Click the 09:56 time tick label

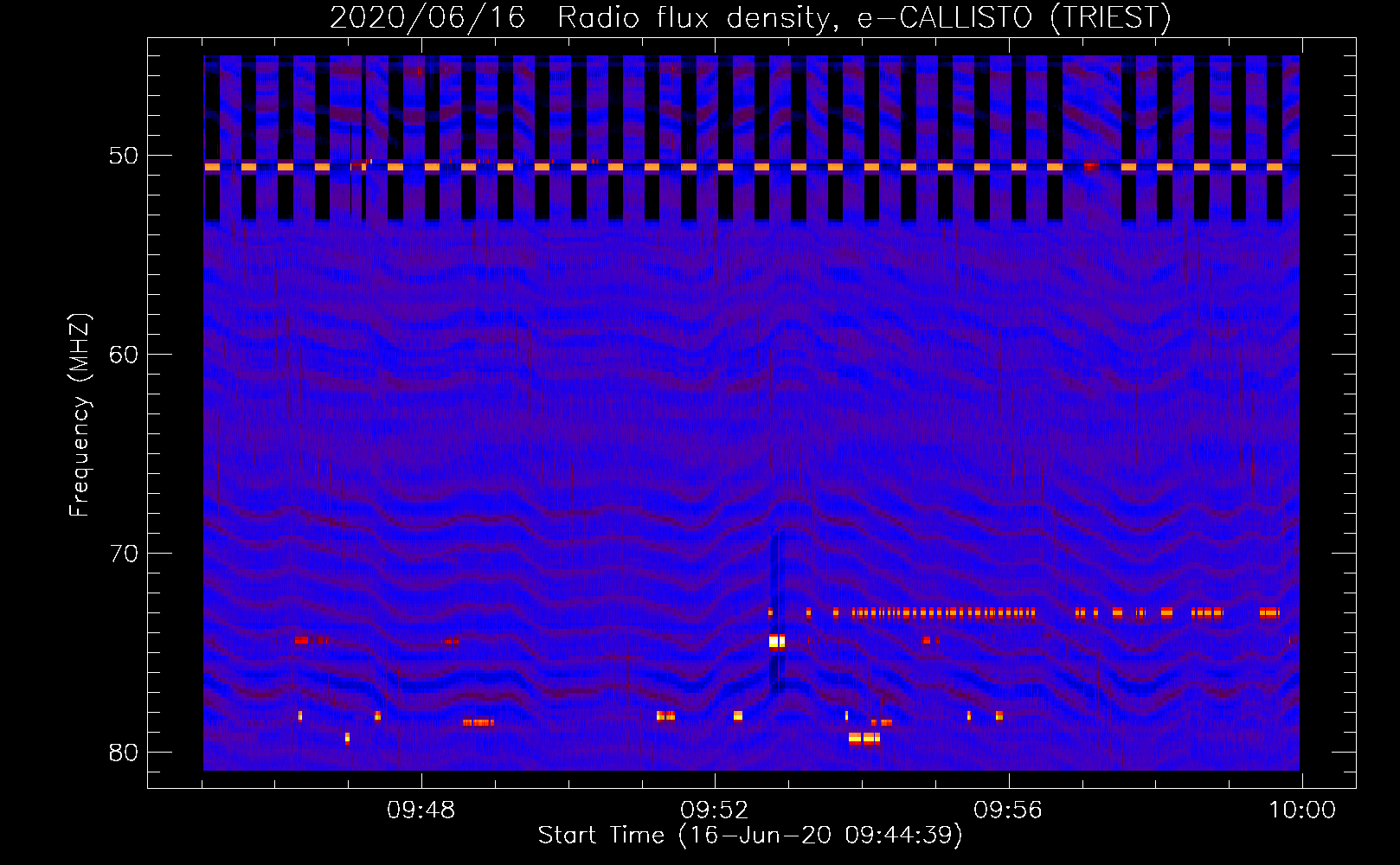tap(1008, 811)
